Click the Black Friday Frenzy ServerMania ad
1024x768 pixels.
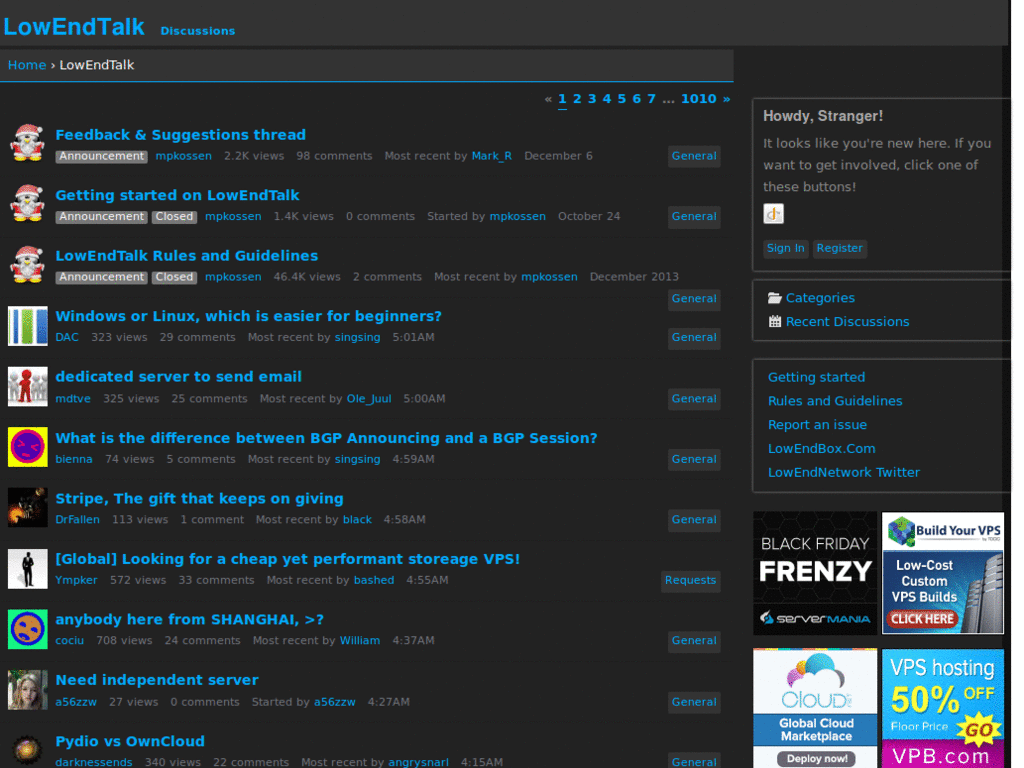(815, 573)
